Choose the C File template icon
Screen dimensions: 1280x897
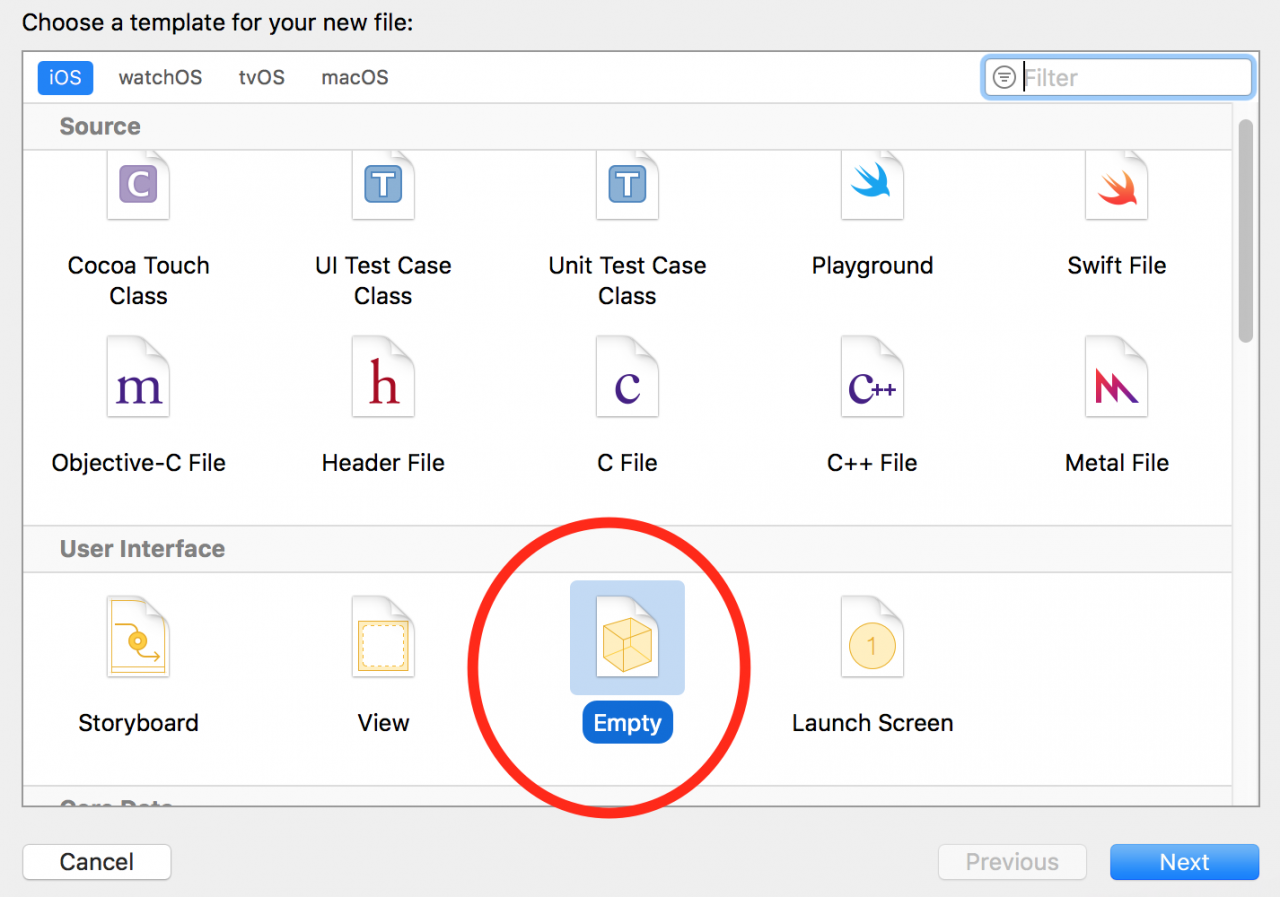click(x=627, y=376)
